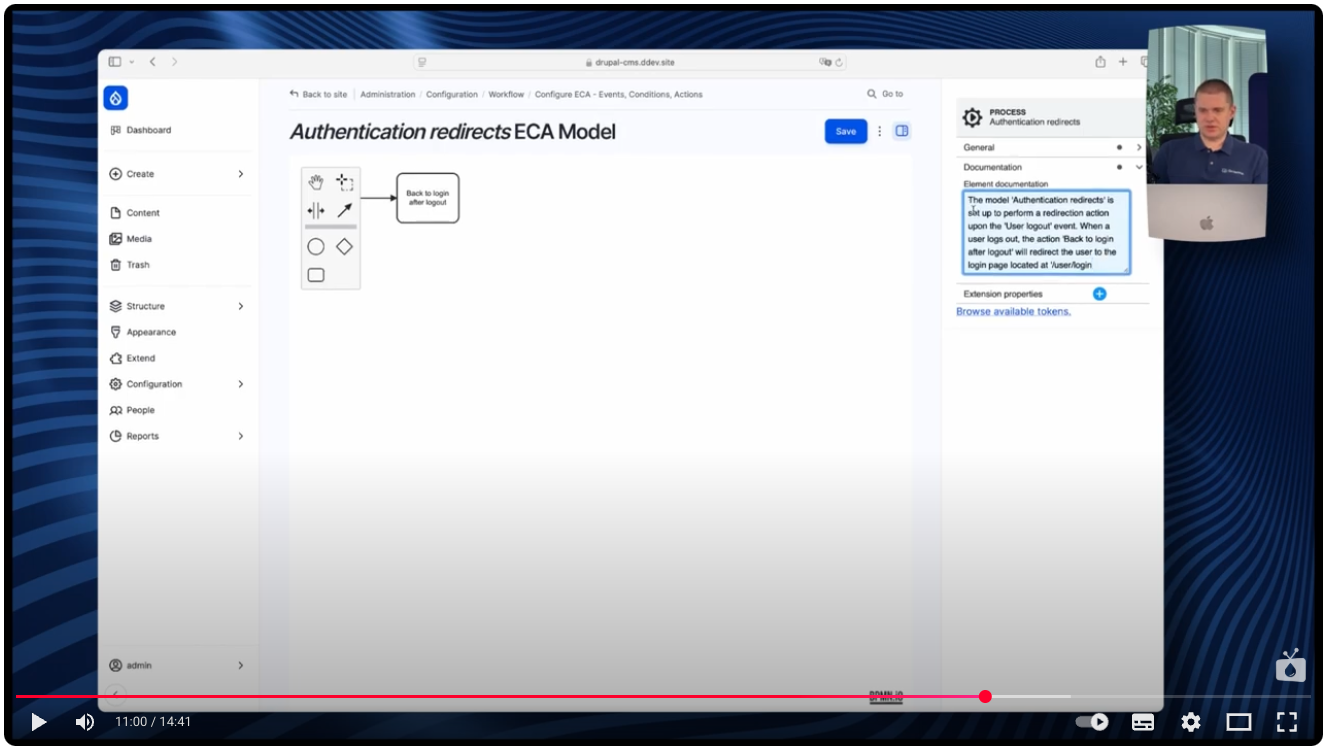1327x748 pixels.
Task: Select the global connect arrow tool
Action: pos(345,209)
